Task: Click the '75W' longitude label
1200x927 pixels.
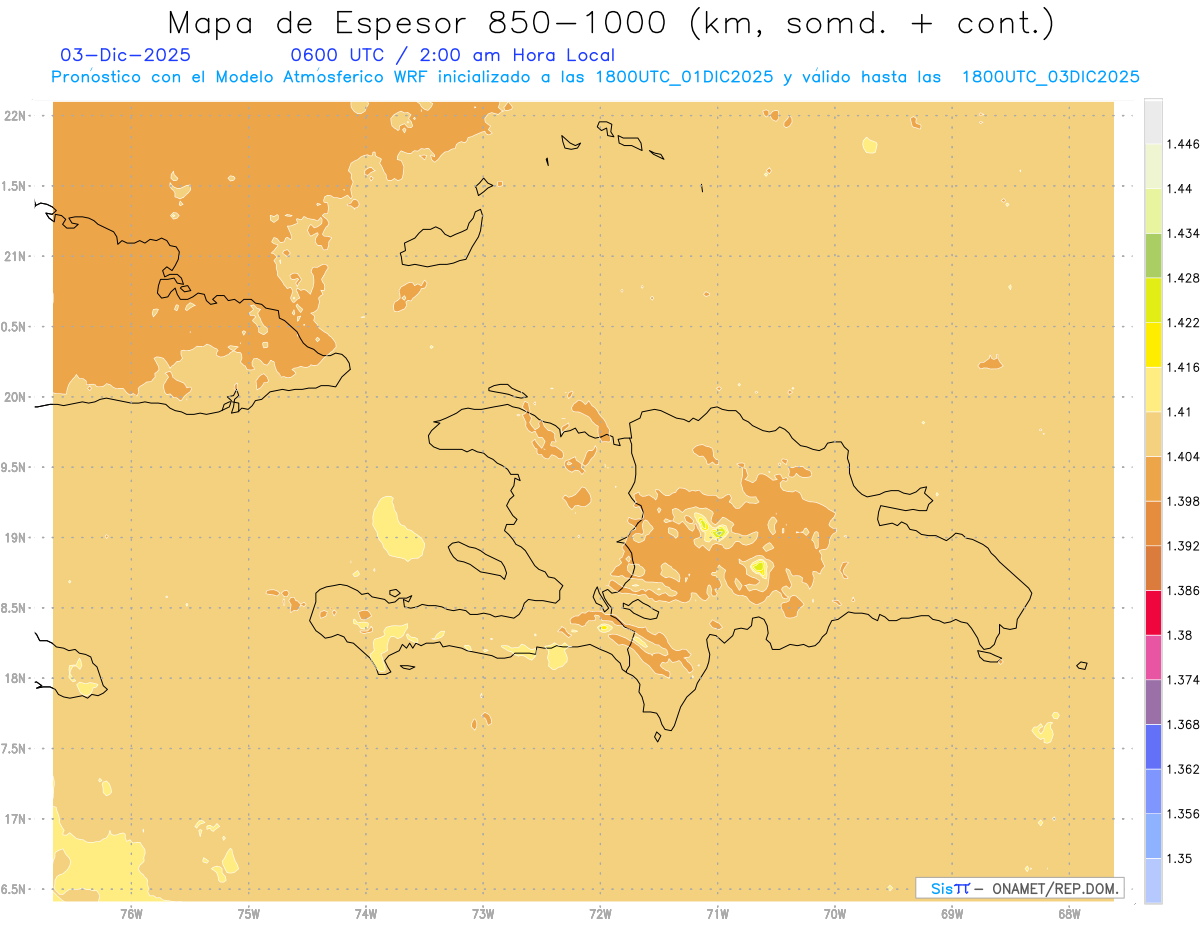Action: tap(249, 913)
